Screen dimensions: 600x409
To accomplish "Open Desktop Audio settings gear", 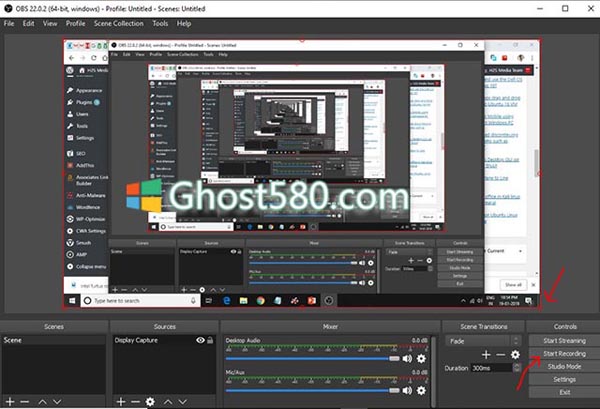I will pos(421,358).
